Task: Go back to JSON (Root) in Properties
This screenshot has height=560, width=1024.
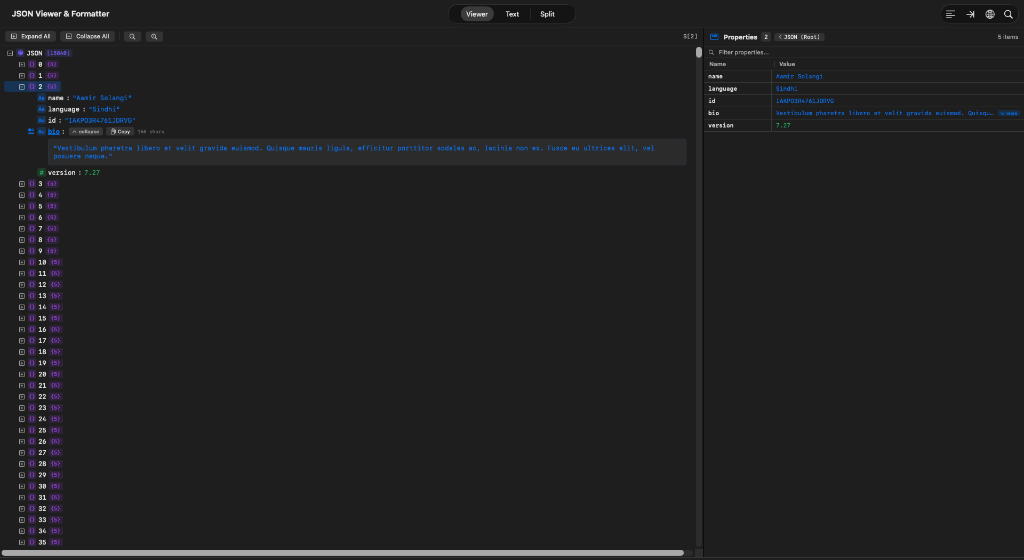Action: [799, 37]
